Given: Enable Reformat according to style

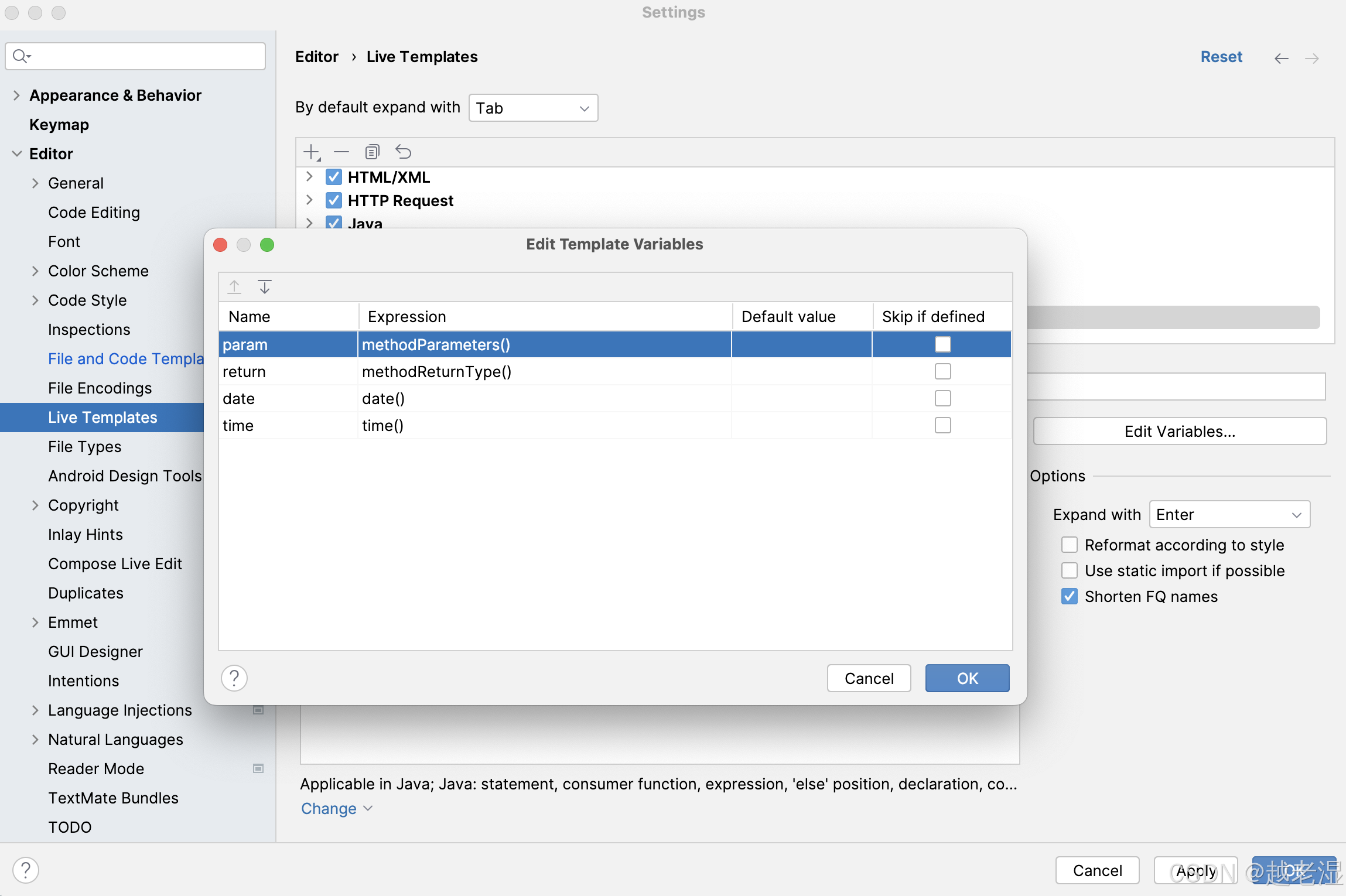Looking at the screenshot, I should pyautogui.click(x=1070, y=545).
